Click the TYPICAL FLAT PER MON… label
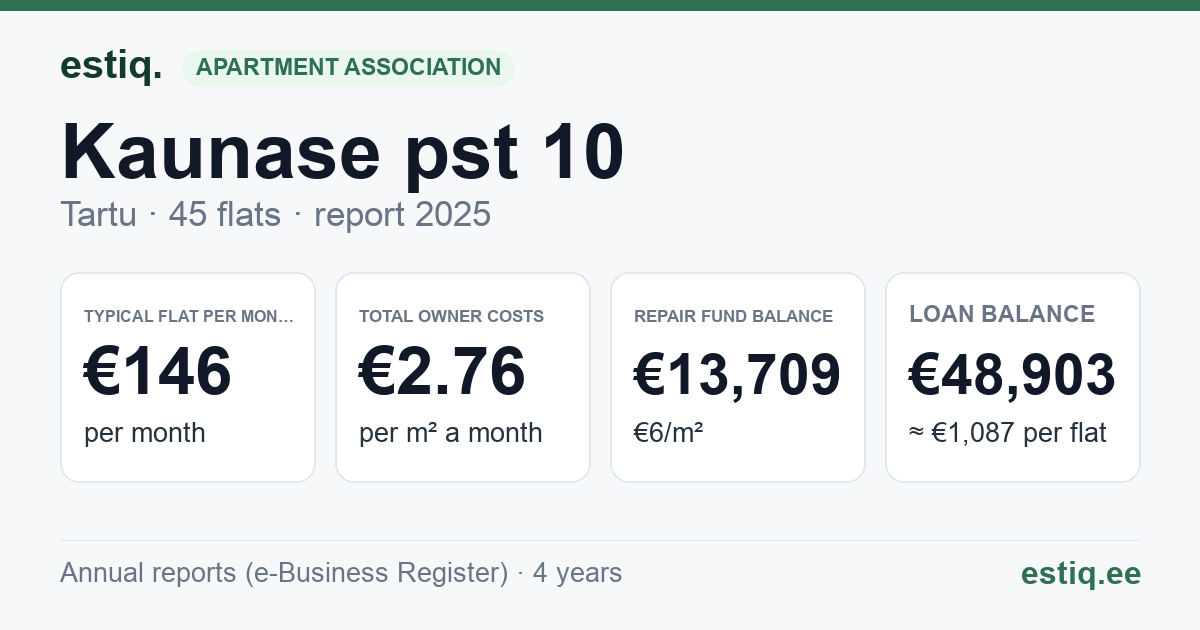 point(189,316)
